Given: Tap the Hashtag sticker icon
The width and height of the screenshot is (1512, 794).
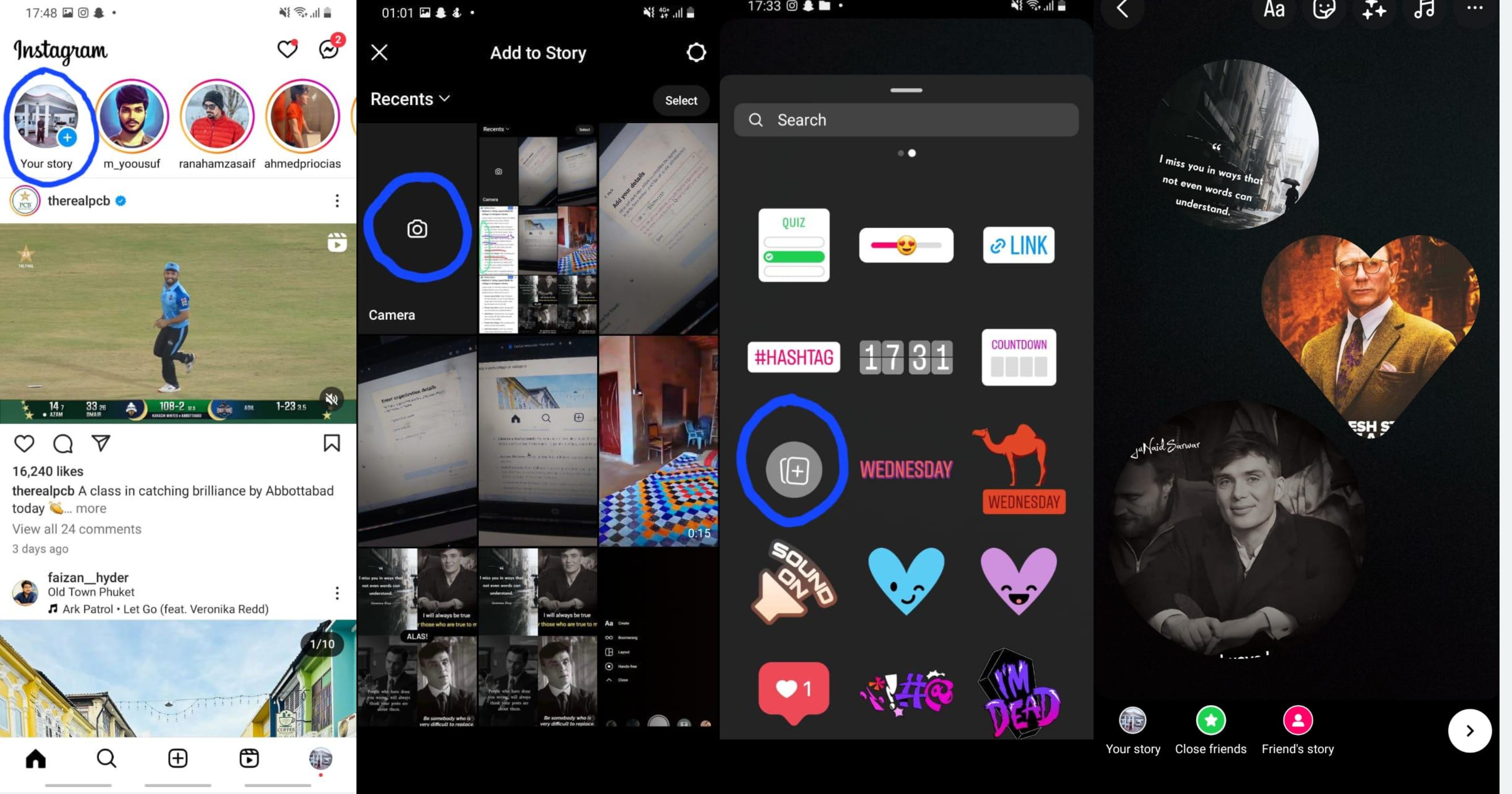Looking at the screenshot, I should pyautogui.click(x=793, y=356).
